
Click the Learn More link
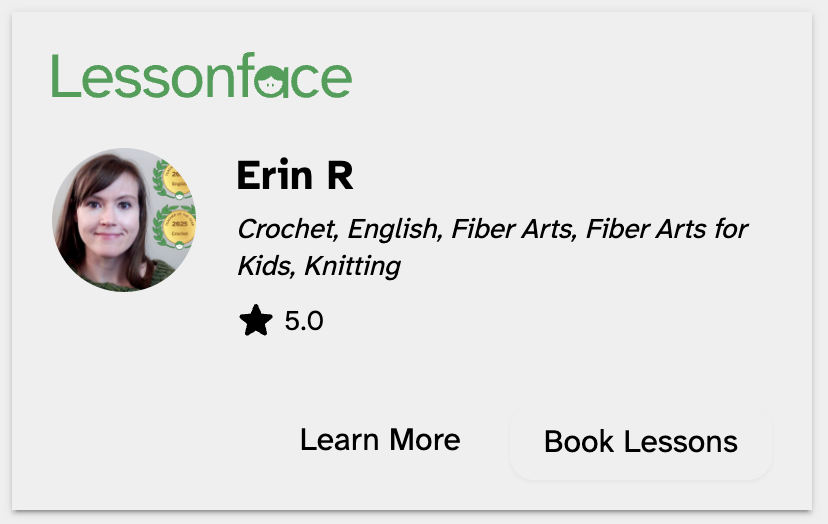(380, 440)
